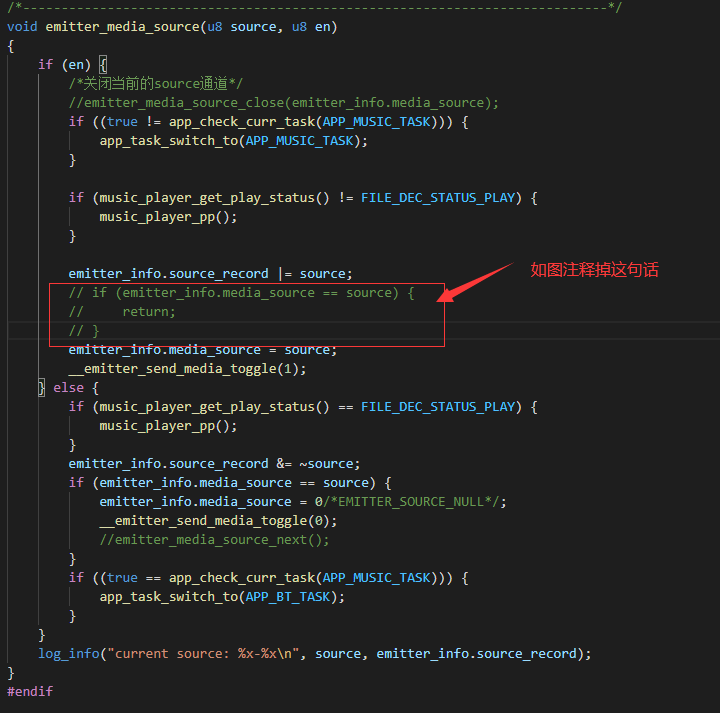Place cursor on 'if (en) {' line
Image resolution: width=720 pixels, height=713 pixels.
tap(73, 65)
